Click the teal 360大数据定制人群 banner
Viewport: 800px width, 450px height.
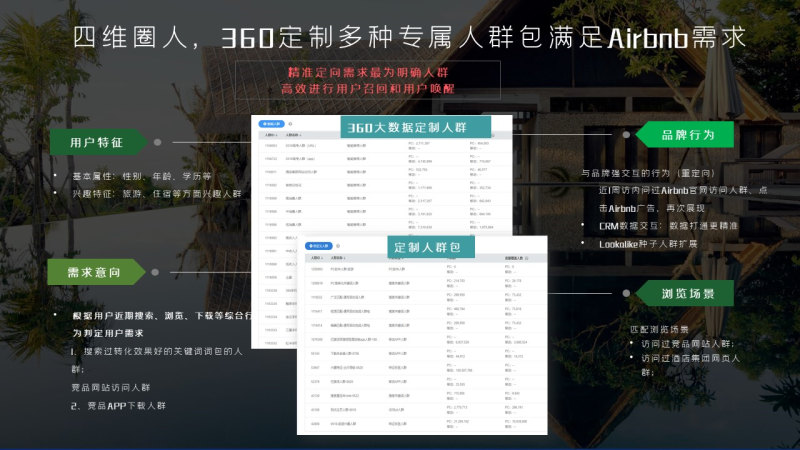point(416,127)
